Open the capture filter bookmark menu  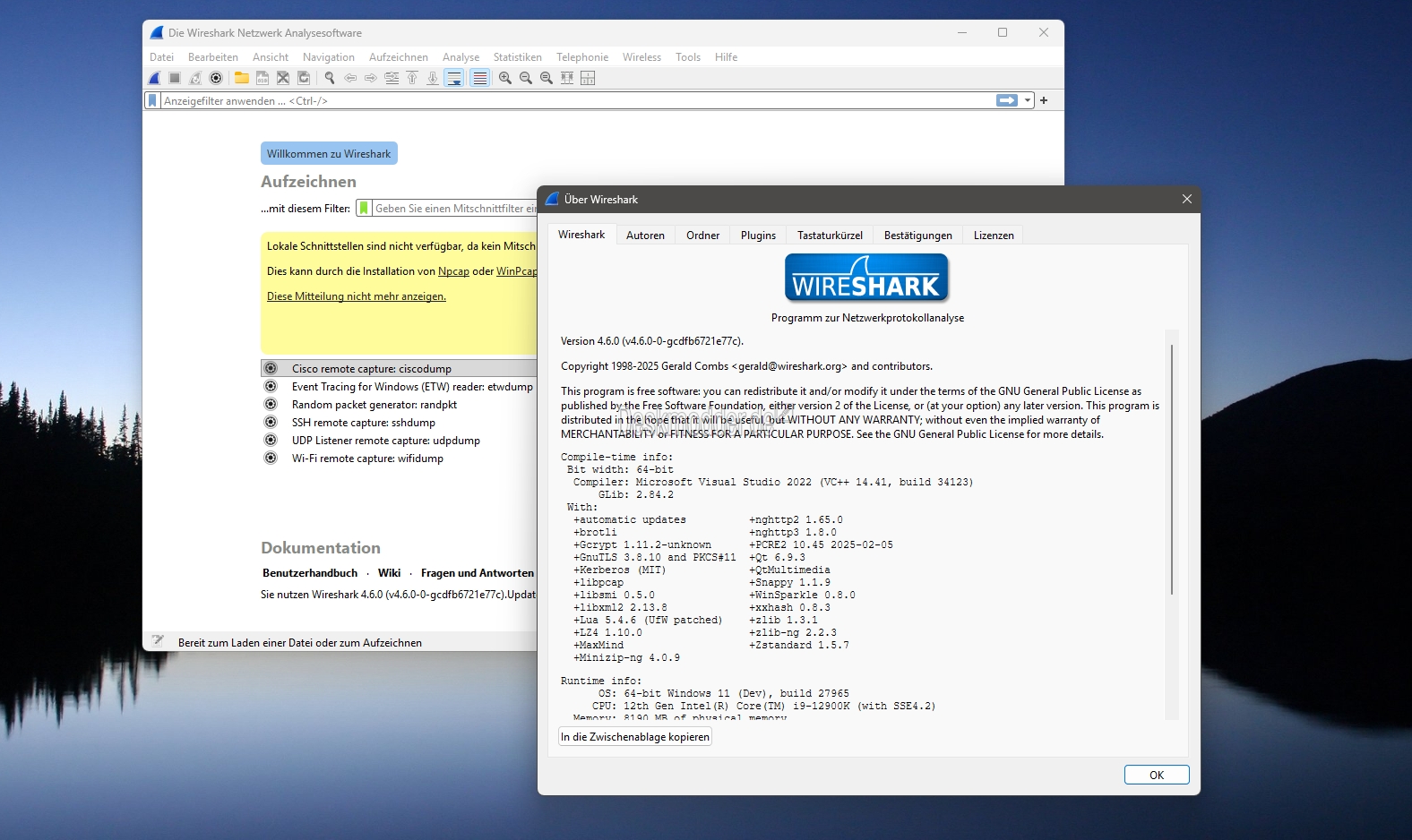(x=364, y=208)
